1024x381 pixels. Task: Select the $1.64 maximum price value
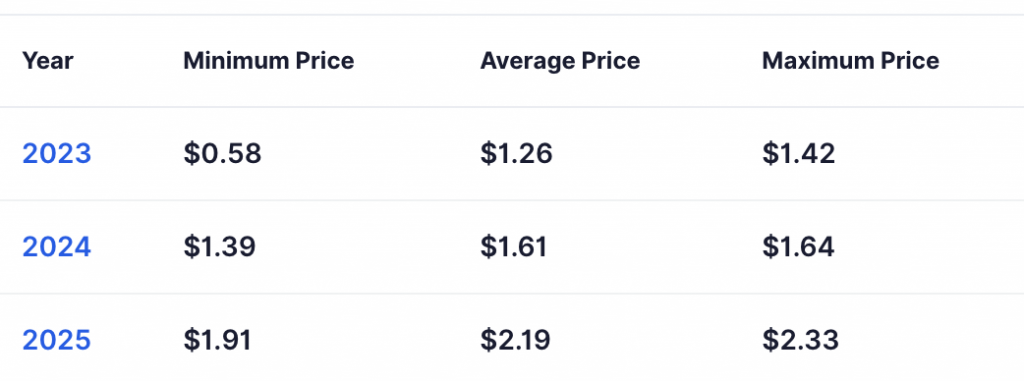[798, 247]
